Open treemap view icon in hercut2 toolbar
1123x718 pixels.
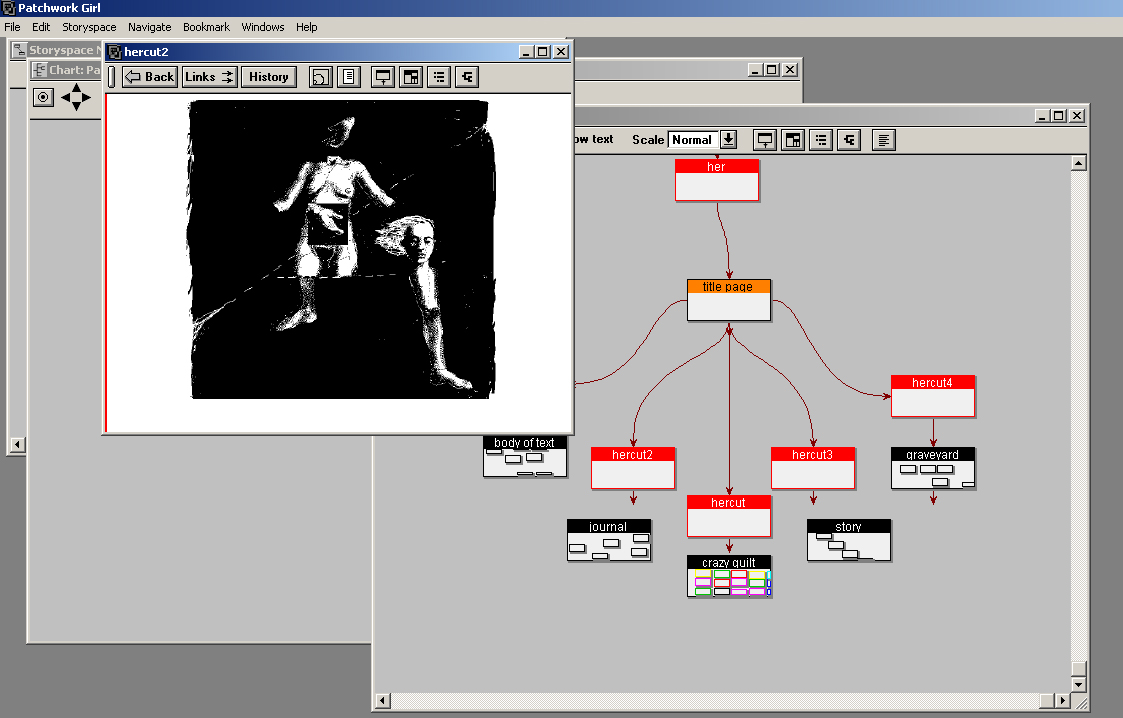tap(411, 77)
